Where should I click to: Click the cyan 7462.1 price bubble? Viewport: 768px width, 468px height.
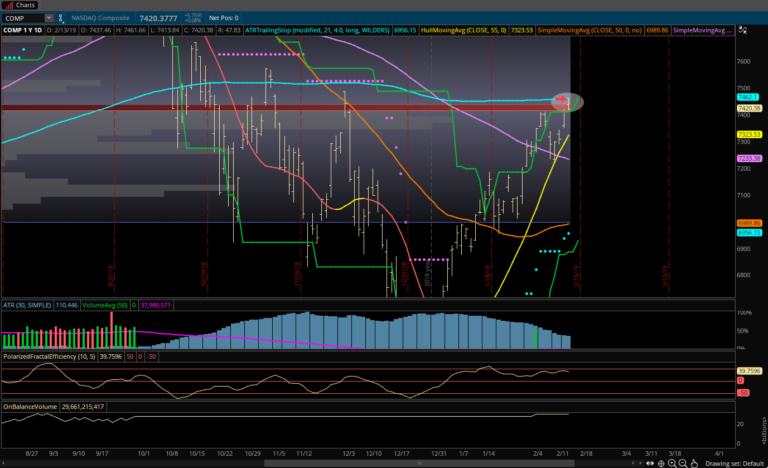point(750,98)
